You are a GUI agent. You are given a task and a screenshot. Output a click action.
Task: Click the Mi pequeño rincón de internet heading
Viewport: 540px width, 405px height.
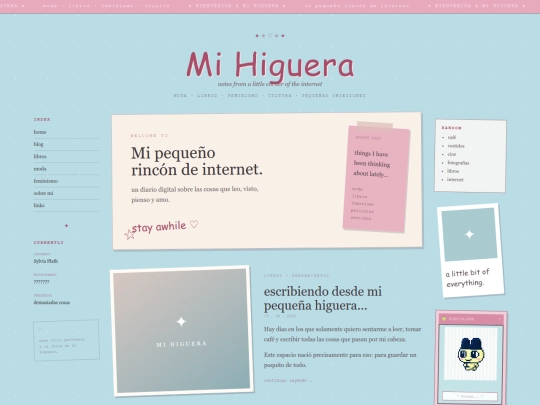coord(197,161)
